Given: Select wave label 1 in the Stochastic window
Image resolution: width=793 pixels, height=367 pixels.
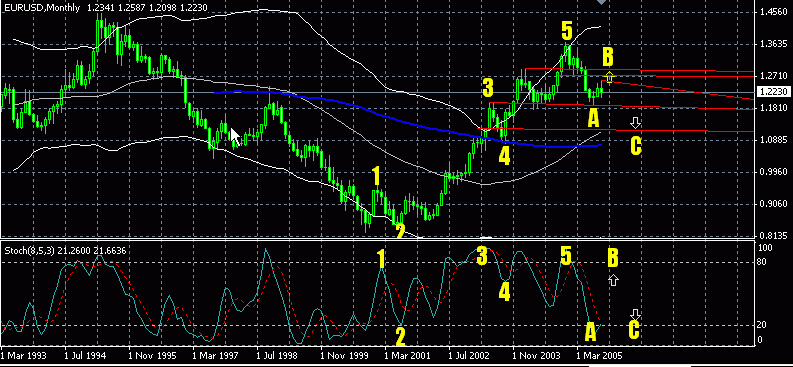Looking at the screenshot, I should coord(382,259).
